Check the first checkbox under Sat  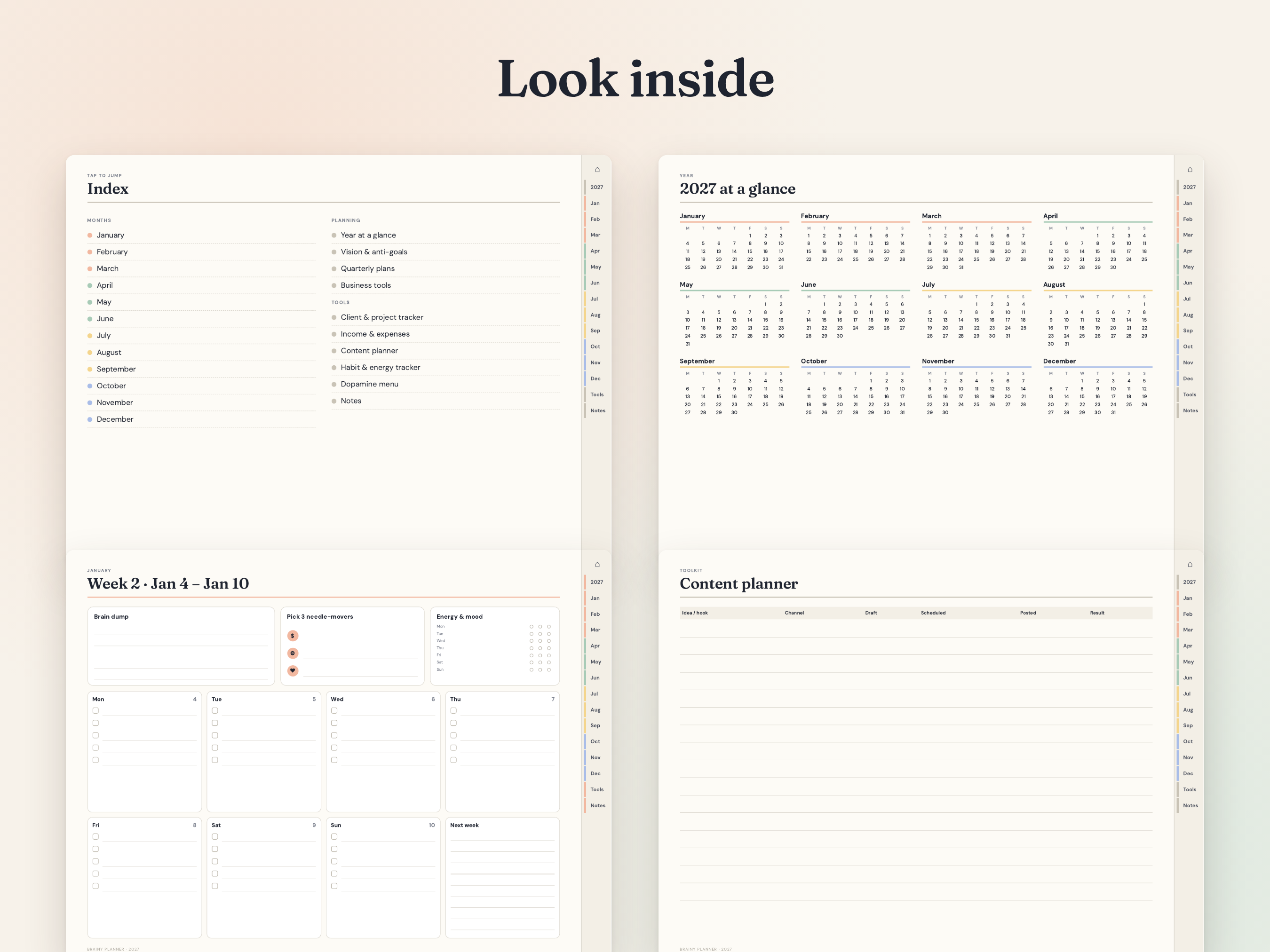point(215,837)
